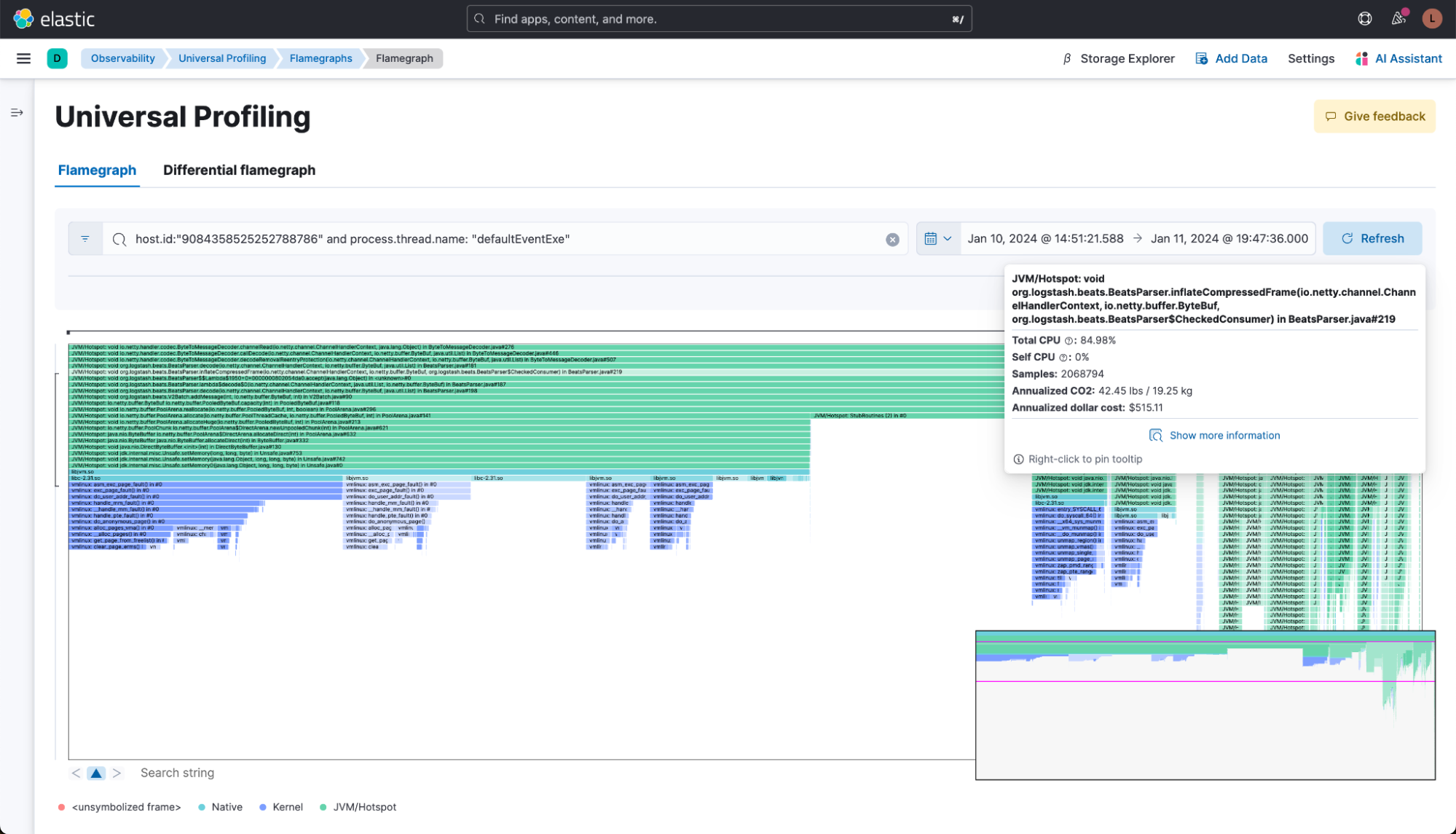Click the flamegraph minimap overview
1456x834 pixels.
[1205, 705]
